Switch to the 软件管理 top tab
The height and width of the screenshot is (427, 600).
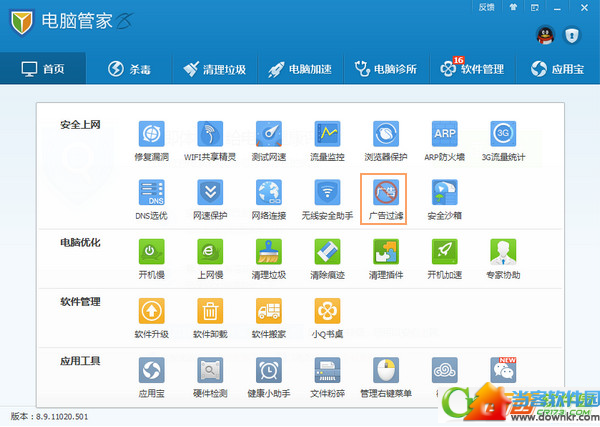473,69
